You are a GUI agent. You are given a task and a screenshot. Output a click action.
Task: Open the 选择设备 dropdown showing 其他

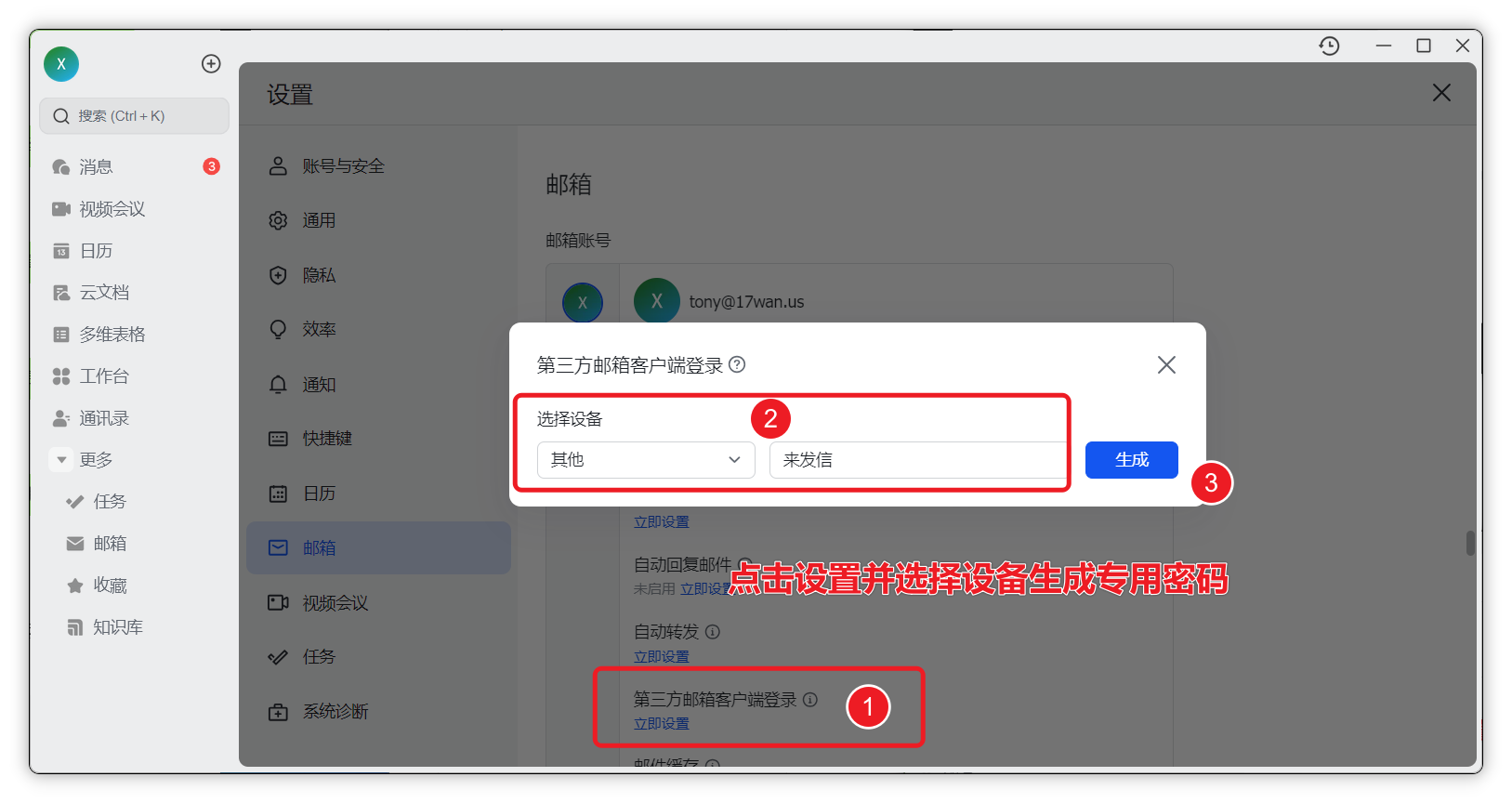[645, 460]
